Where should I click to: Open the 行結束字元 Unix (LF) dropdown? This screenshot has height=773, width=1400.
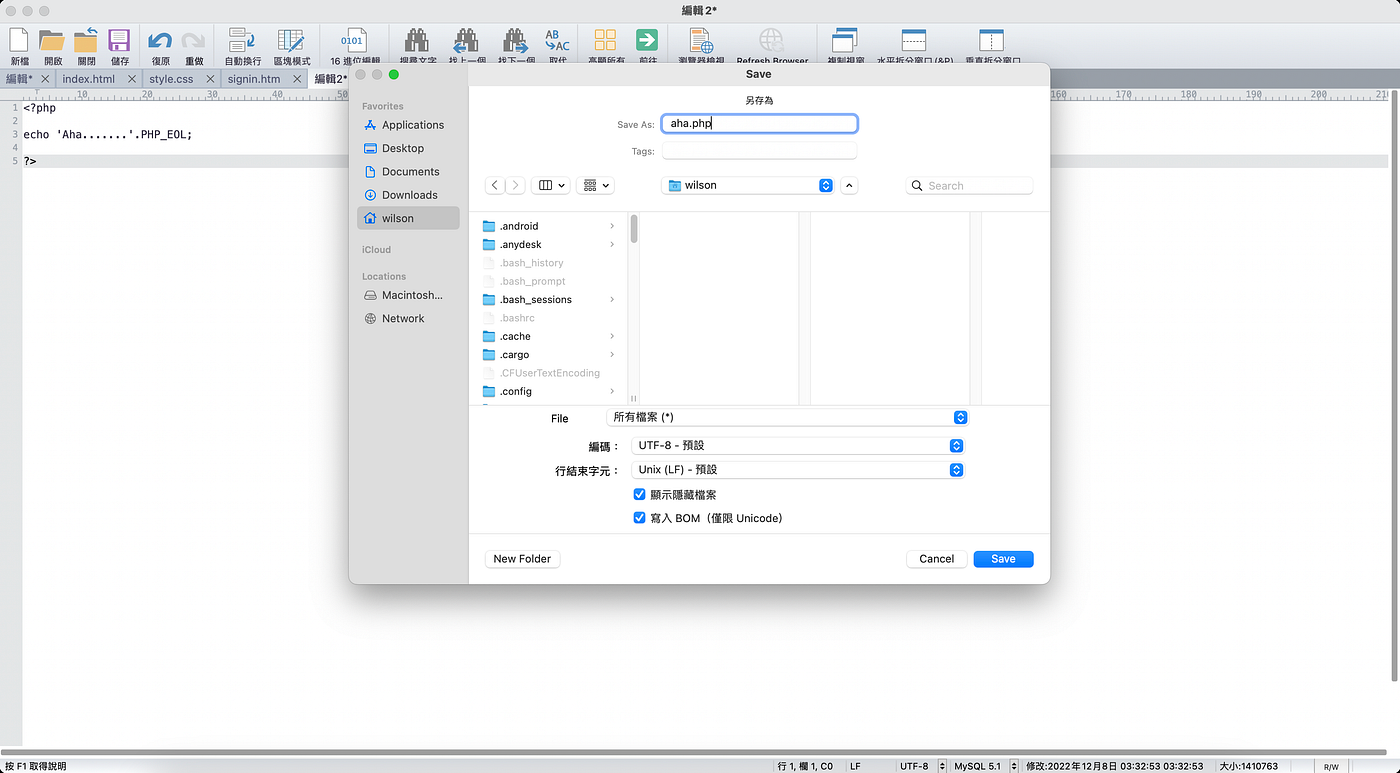coord(797,469)
